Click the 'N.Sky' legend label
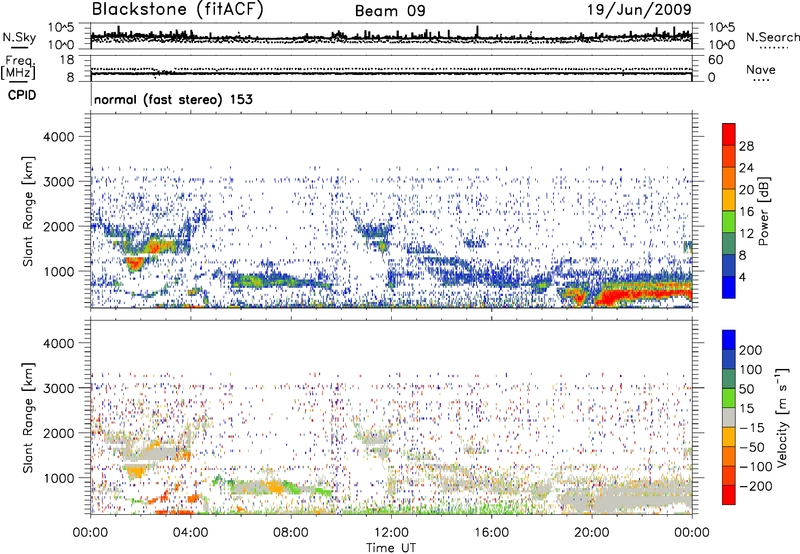 coord(19,37)
